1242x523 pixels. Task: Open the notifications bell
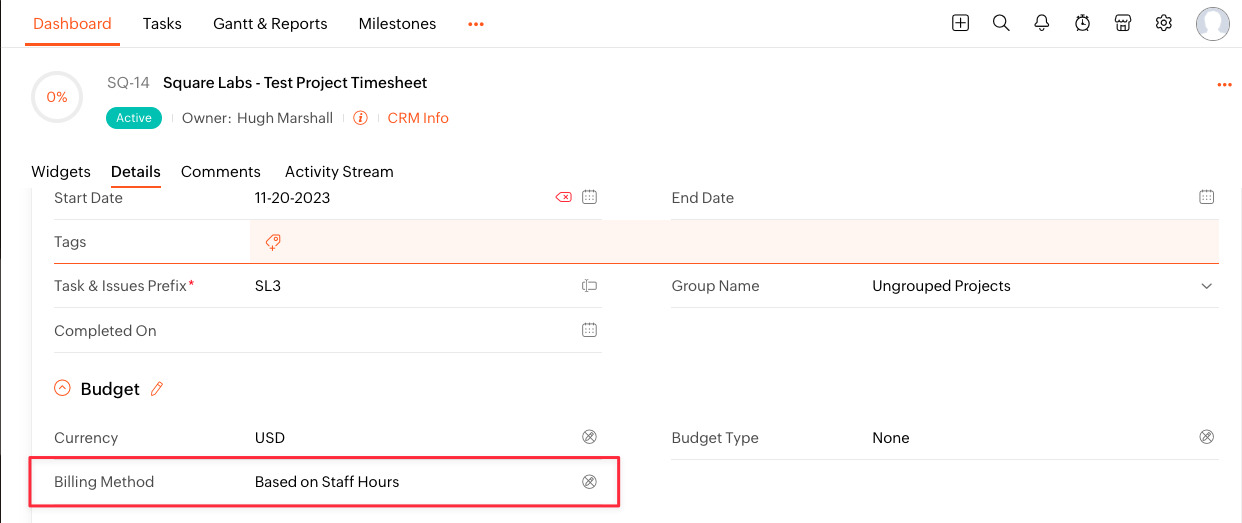[1042, 23]
